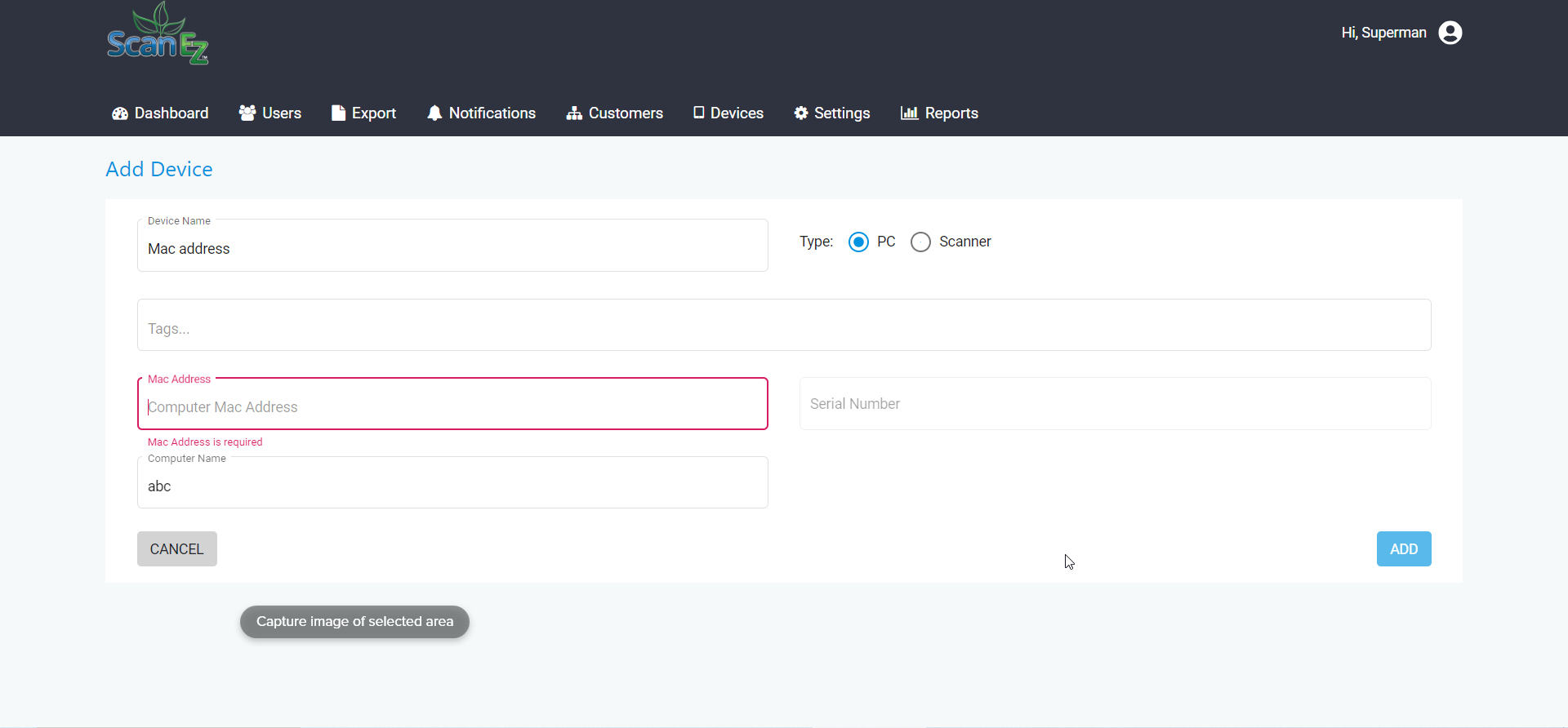Click the ADD button
Screen dimensions: 1568x728
click(x=1404, y=548)
